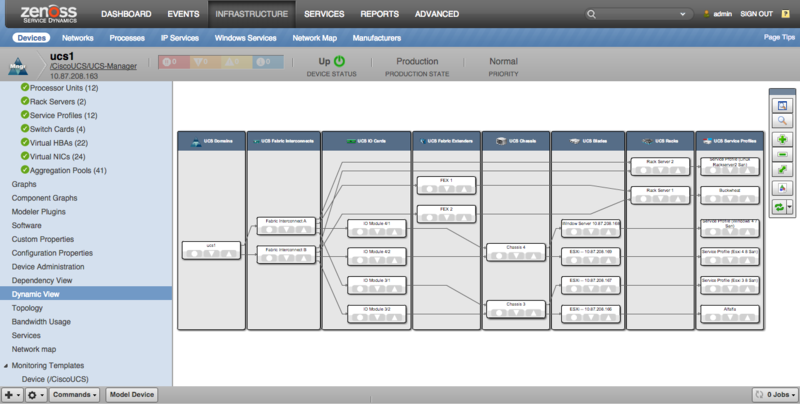Click the green check beside Rack Servers

coord(24,101)
